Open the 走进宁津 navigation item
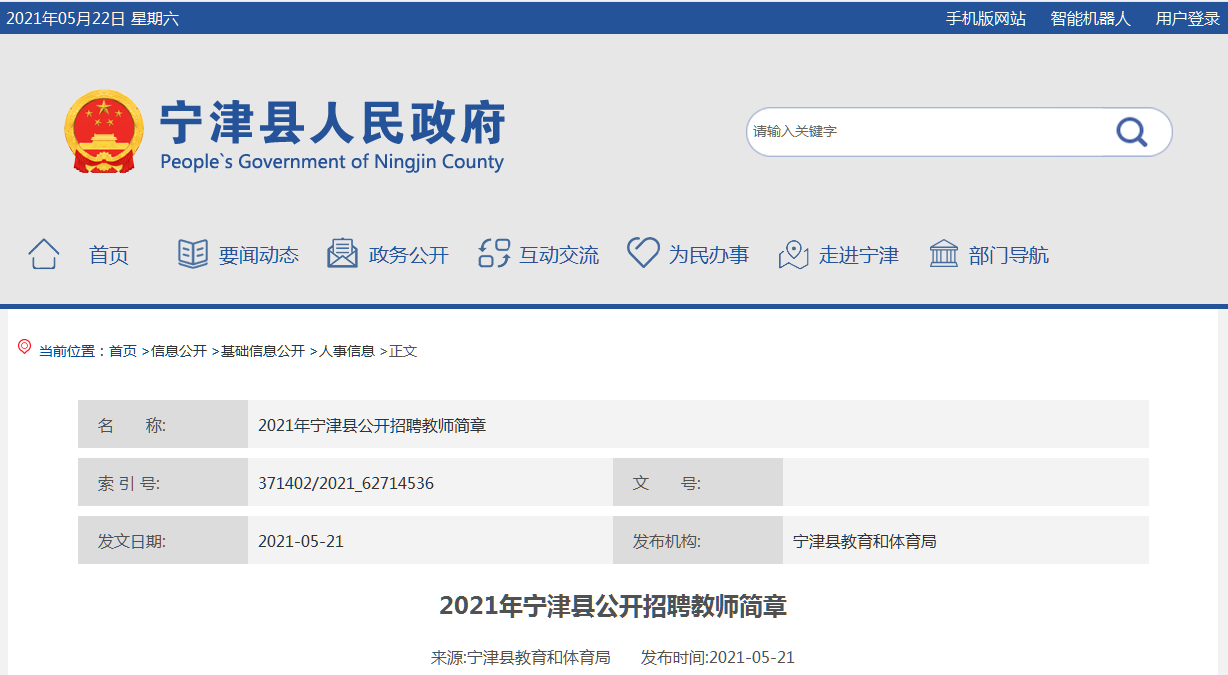The width and height of the screenshot is (1228, 675). tap(859, 255)
